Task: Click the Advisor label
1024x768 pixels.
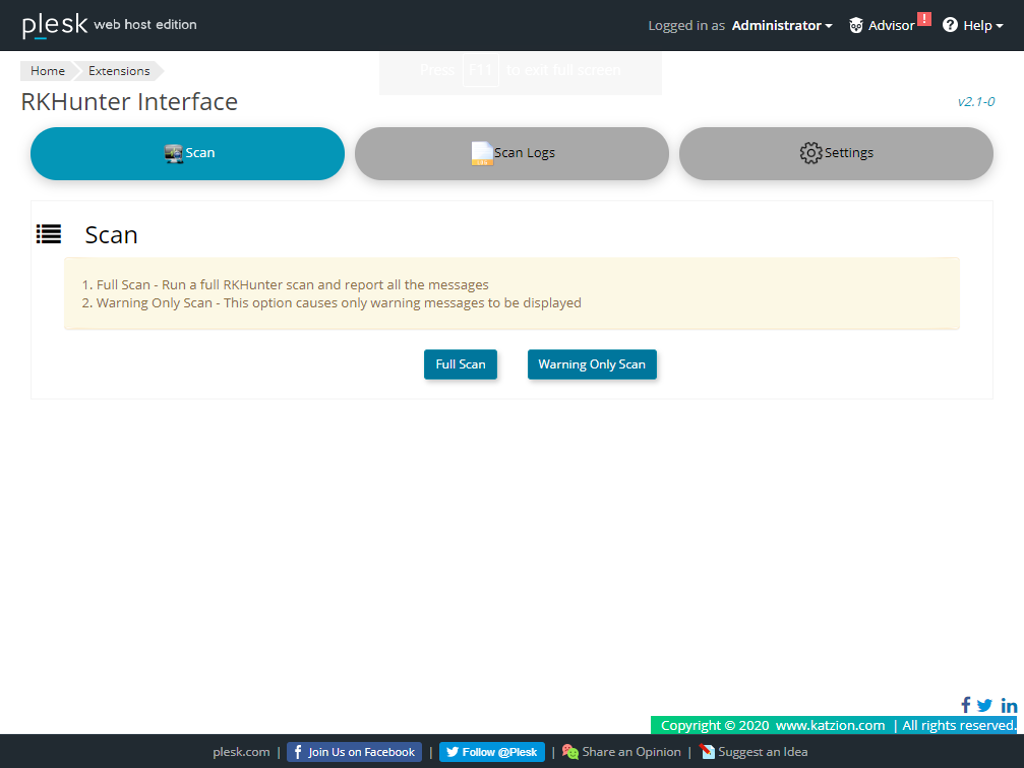Action: [x=891, y=25]
